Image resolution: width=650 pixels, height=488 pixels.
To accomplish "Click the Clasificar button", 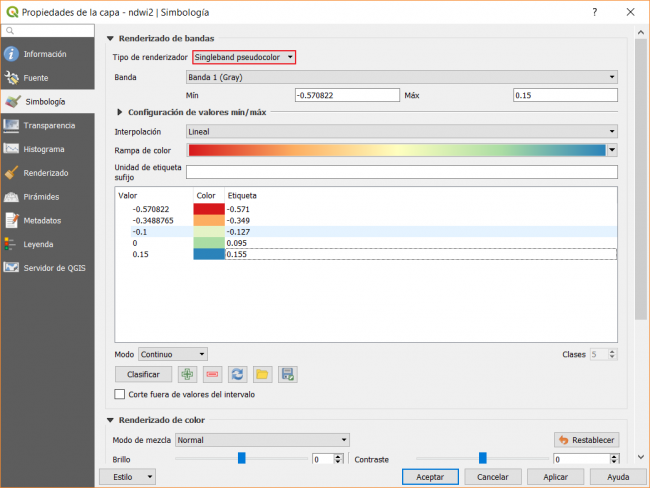I will click(143, 374).
